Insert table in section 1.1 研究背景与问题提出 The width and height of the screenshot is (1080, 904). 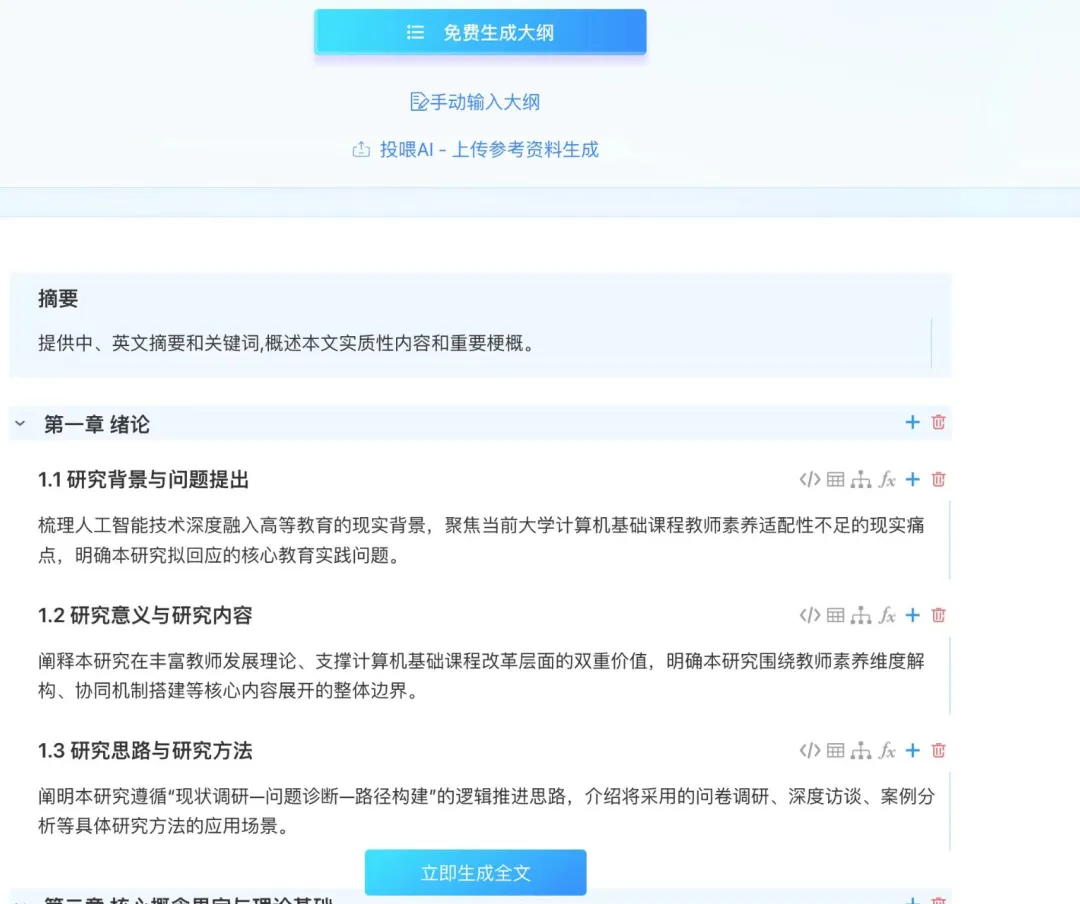point(835,480)
